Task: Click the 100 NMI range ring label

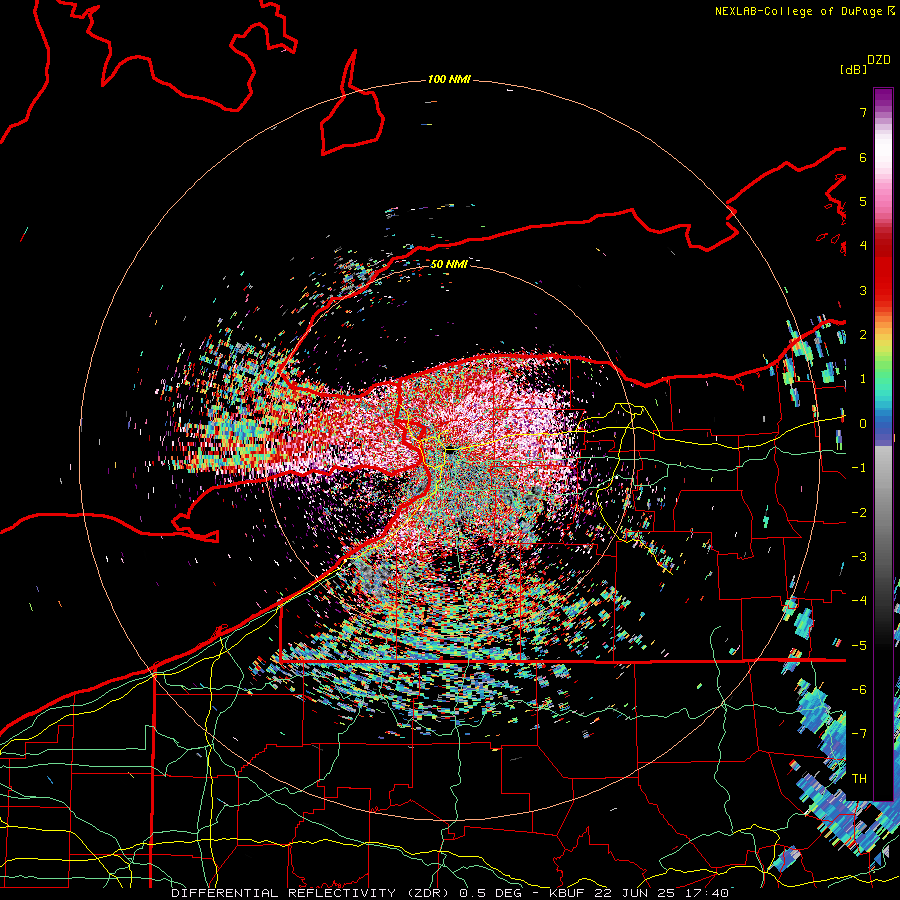Action: point(449,79)
